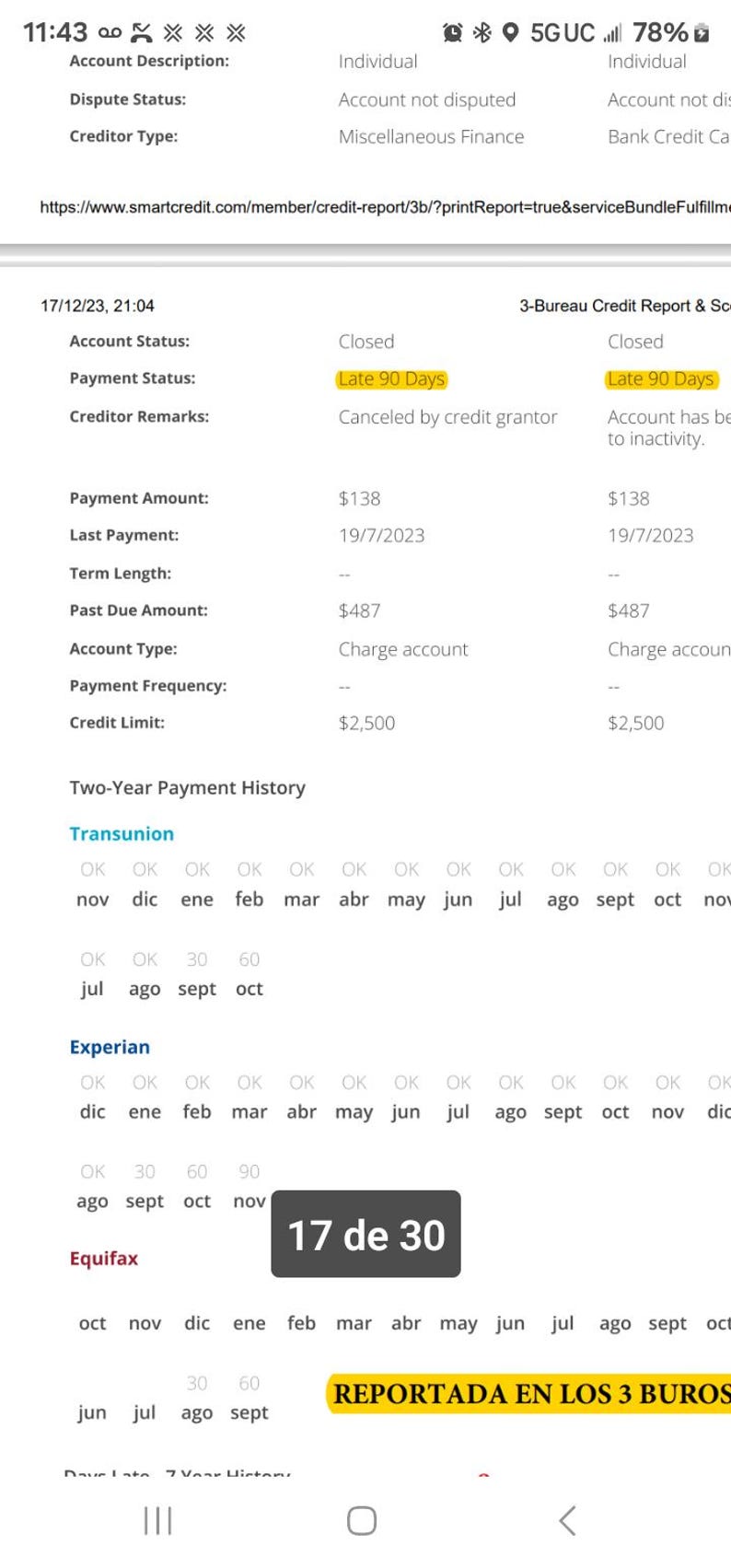Tap the 'Last Payment:' label
This screenshot has width=731, height=1568.
(x=124, y=535)
